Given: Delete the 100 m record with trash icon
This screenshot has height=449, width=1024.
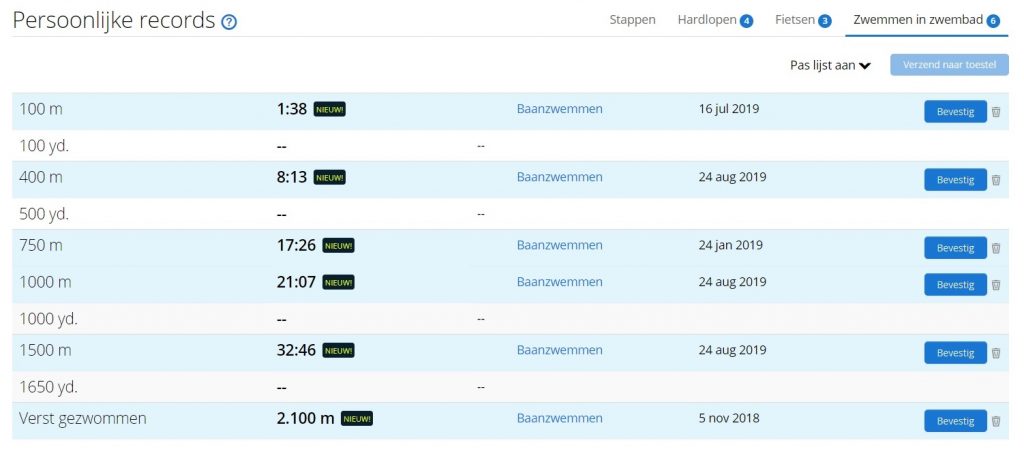Looking at the screenshot, I should click(996, 112).
